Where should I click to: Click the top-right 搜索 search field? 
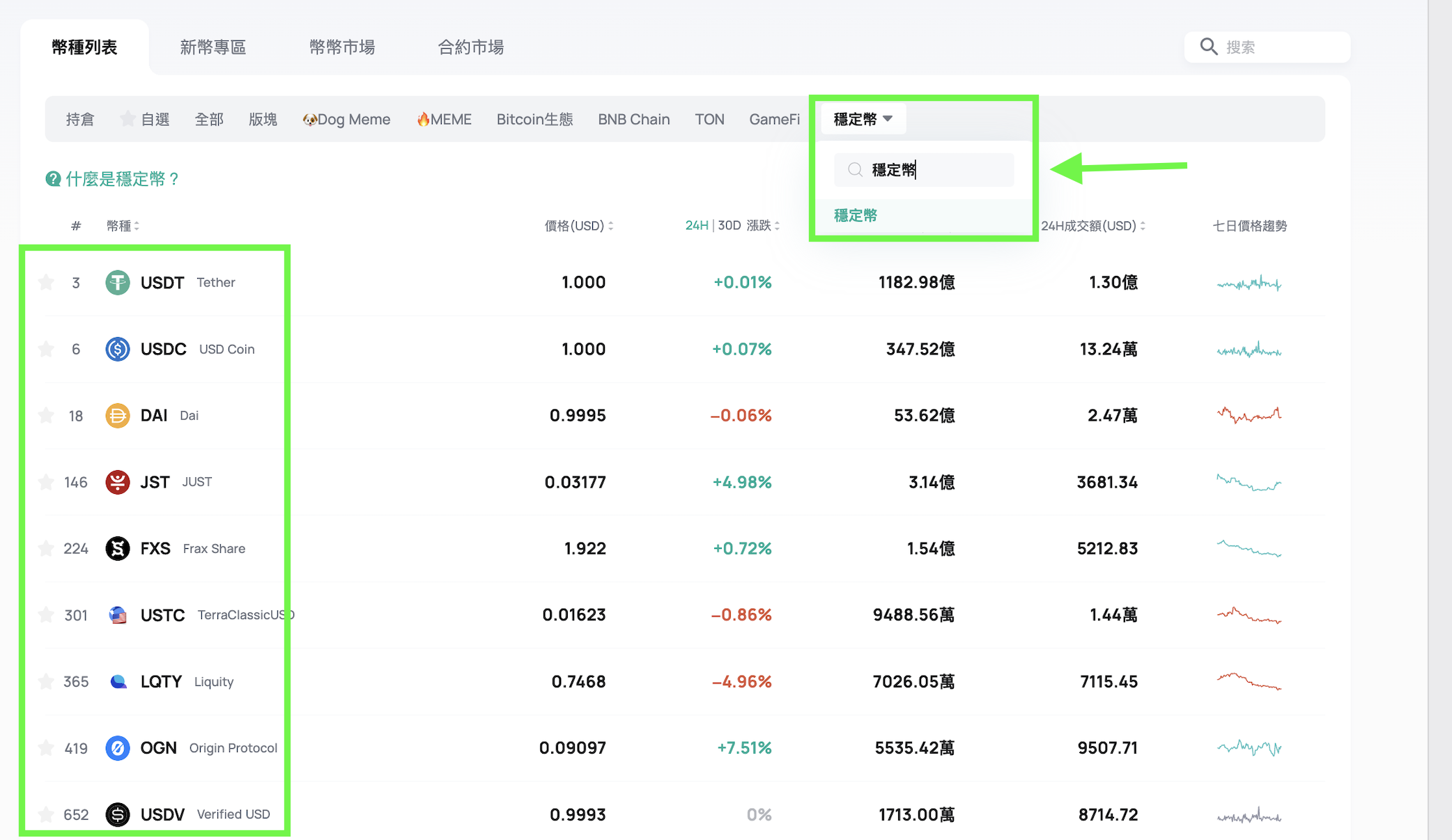tap(1267, 47)
